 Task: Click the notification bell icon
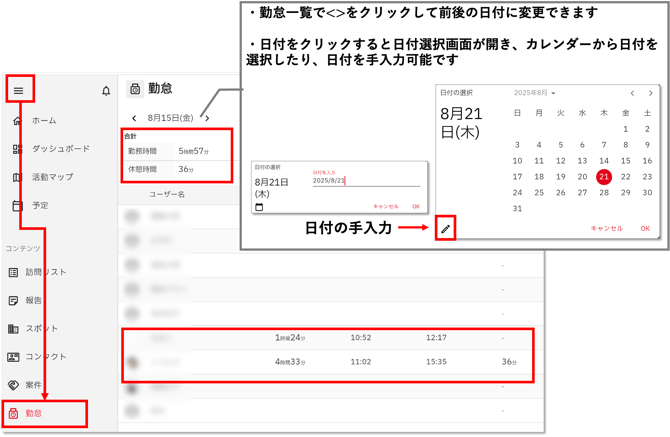pyautogui.click(x=106, y=91)
